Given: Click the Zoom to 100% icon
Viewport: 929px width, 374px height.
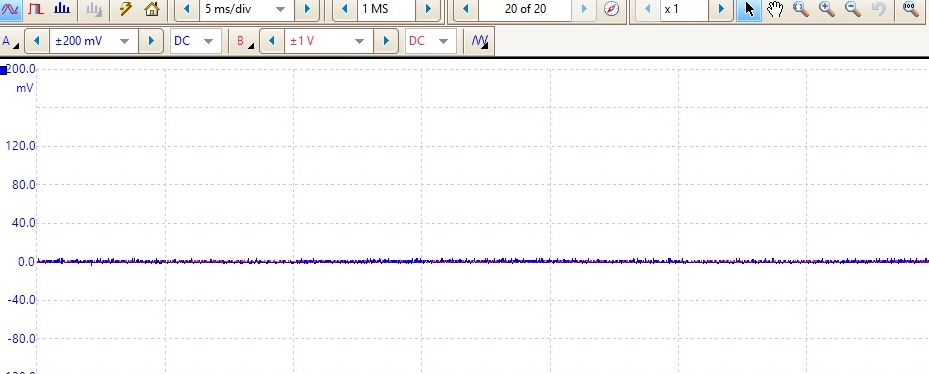Looking at the screenshot, I should [911, 9].
